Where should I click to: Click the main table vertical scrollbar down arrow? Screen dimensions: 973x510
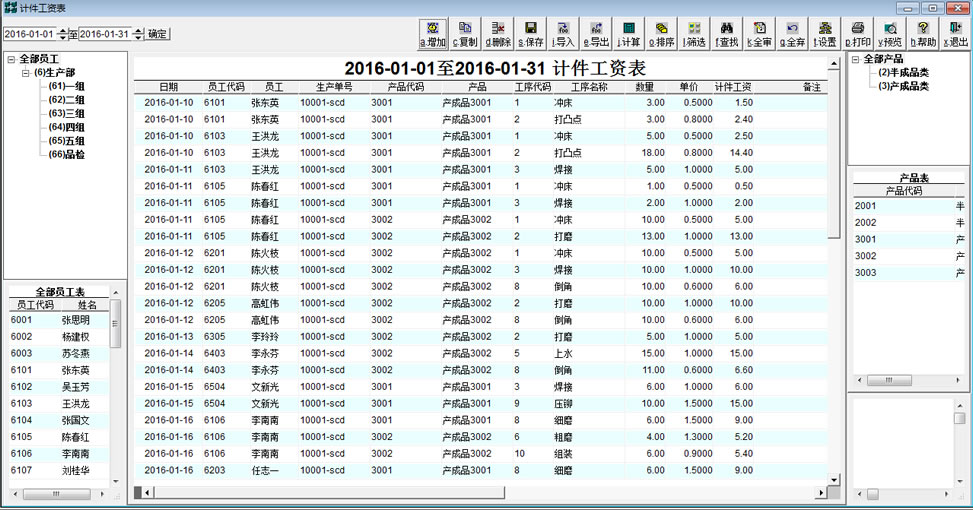click(834, 480)
